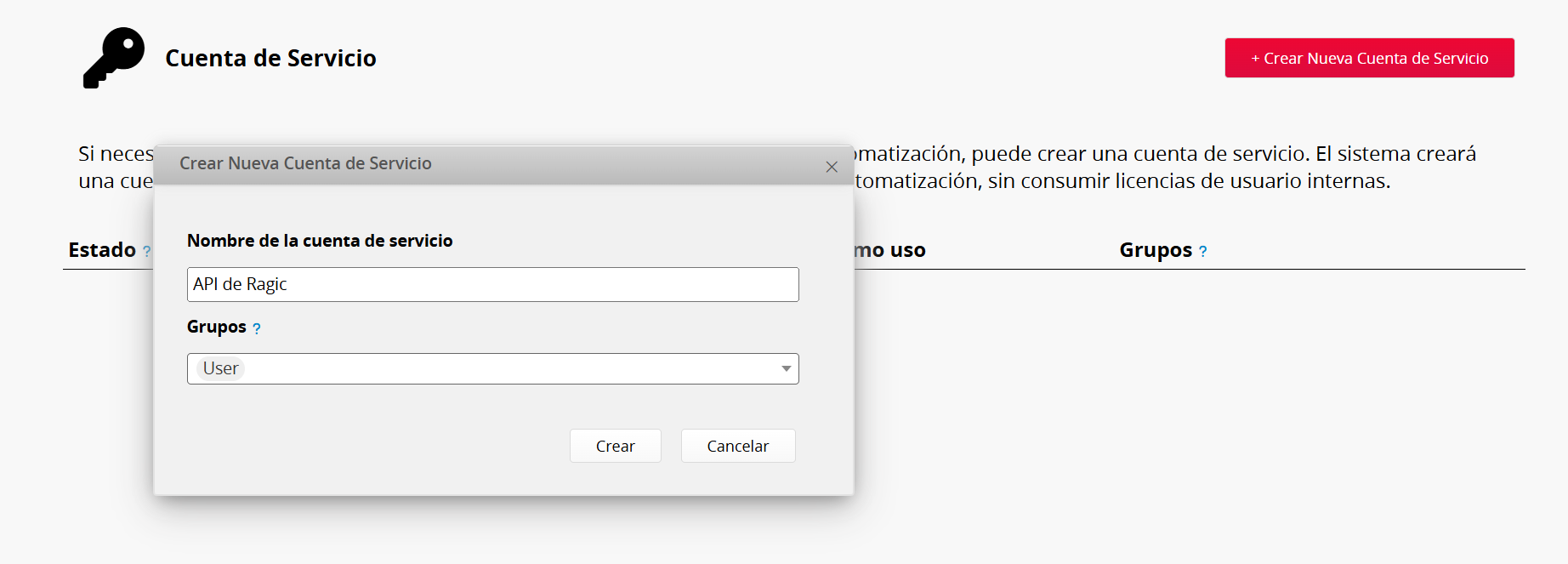The height and width of the screenshot is (564, 1568).
Task: Click the red Crear Nueva Cuenta de Servicio button
Action: 1369,58
